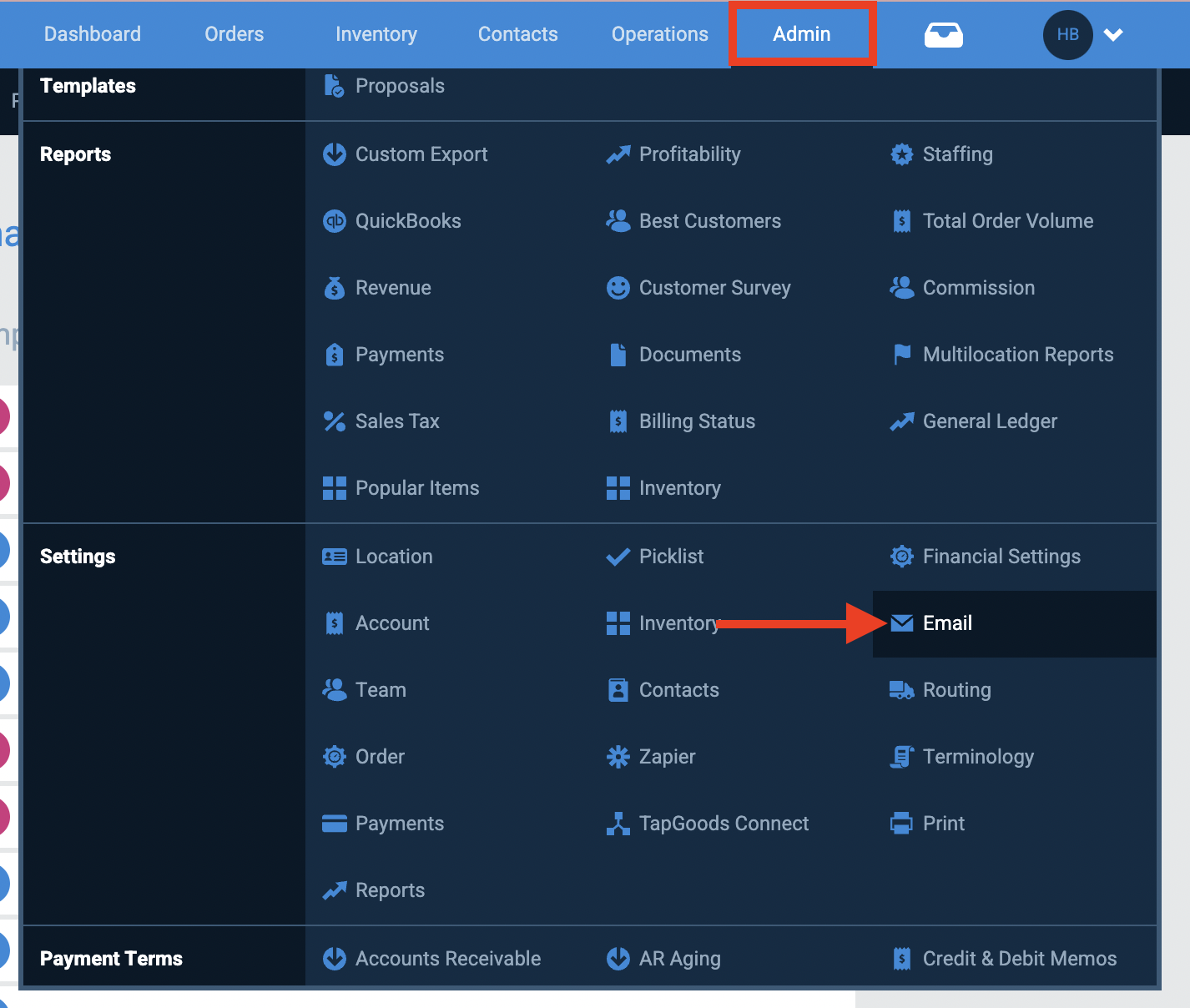Click the Total Order Volume receipt icon
The height and width of the screenshot is (1008, 1190).
coord(902,221)
